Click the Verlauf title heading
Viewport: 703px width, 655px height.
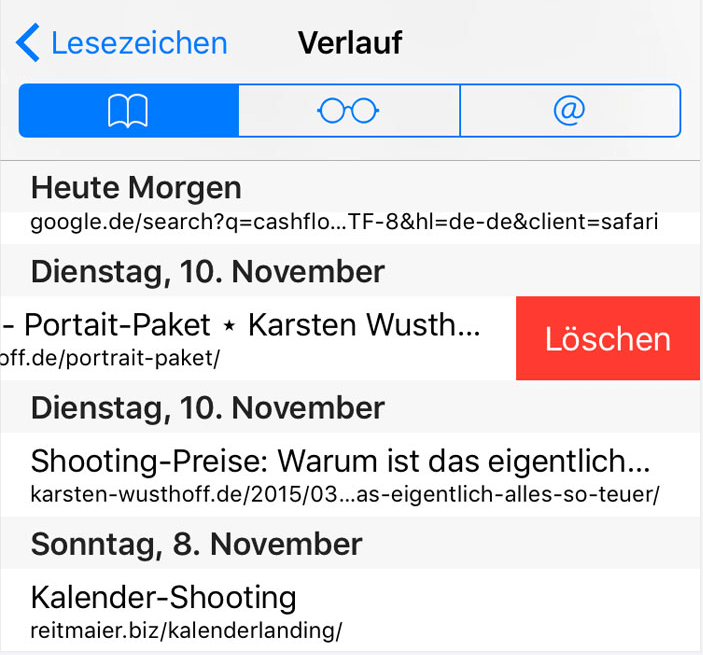click(350, 44)
